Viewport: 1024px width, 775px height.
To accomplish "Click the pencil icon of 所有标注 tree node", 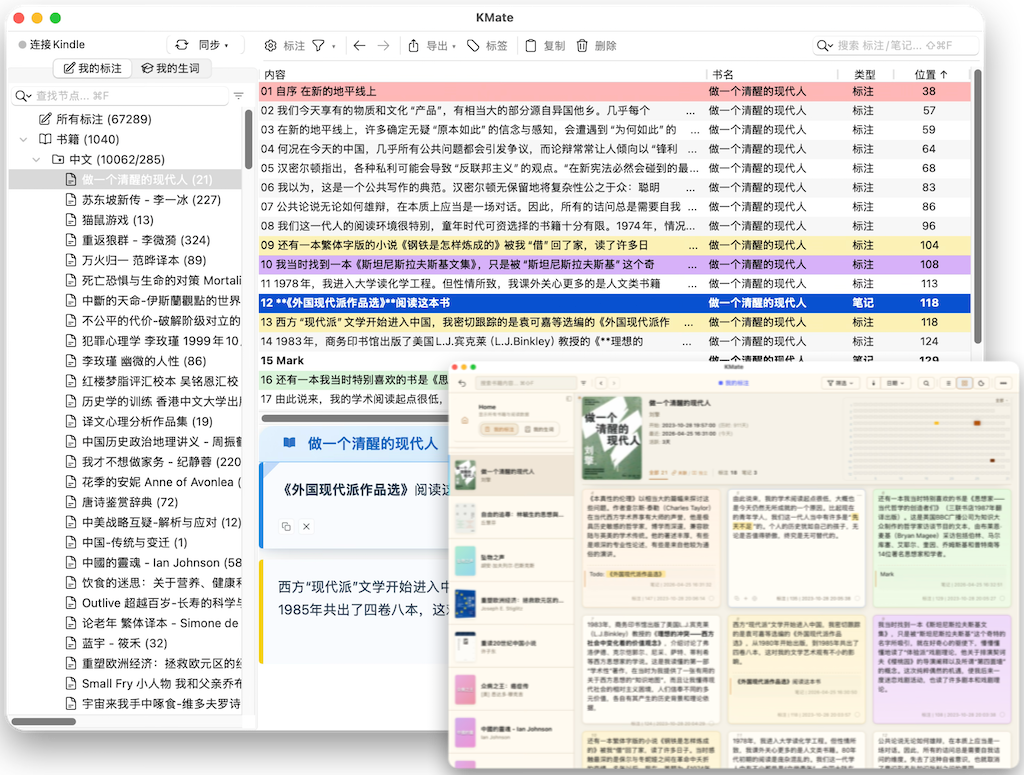I will [45, 119].
